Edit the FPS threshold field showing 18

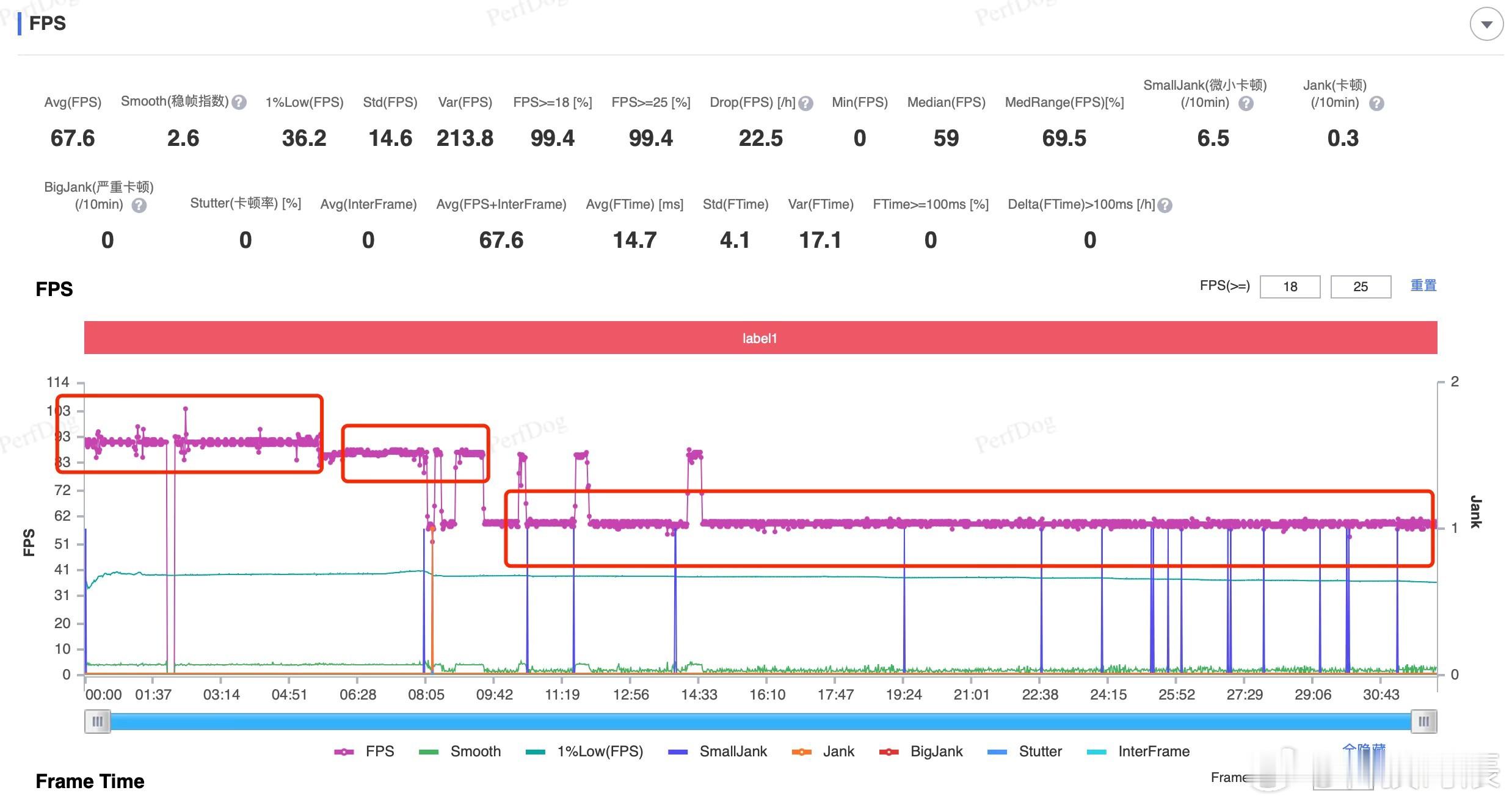click(1290, 286)
